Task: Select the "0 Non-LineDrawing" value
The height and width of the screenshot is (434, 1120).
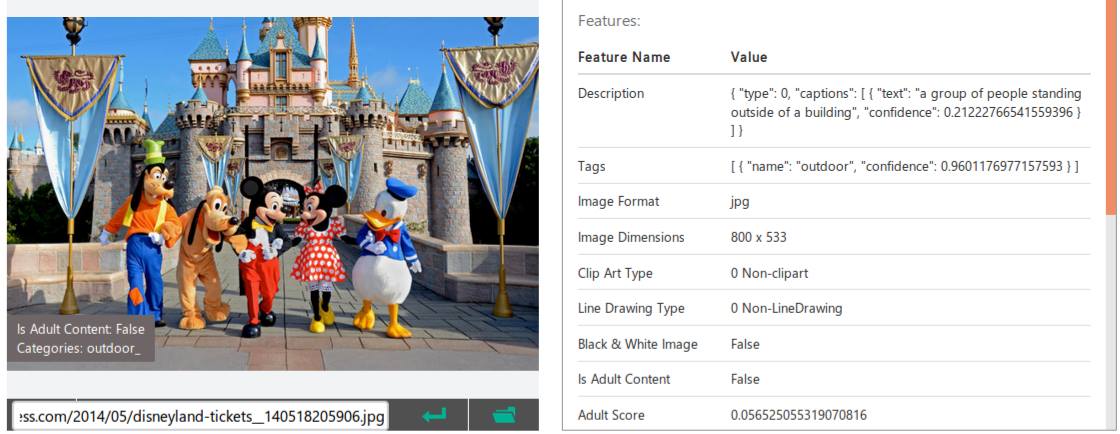Action: (786, 308)
